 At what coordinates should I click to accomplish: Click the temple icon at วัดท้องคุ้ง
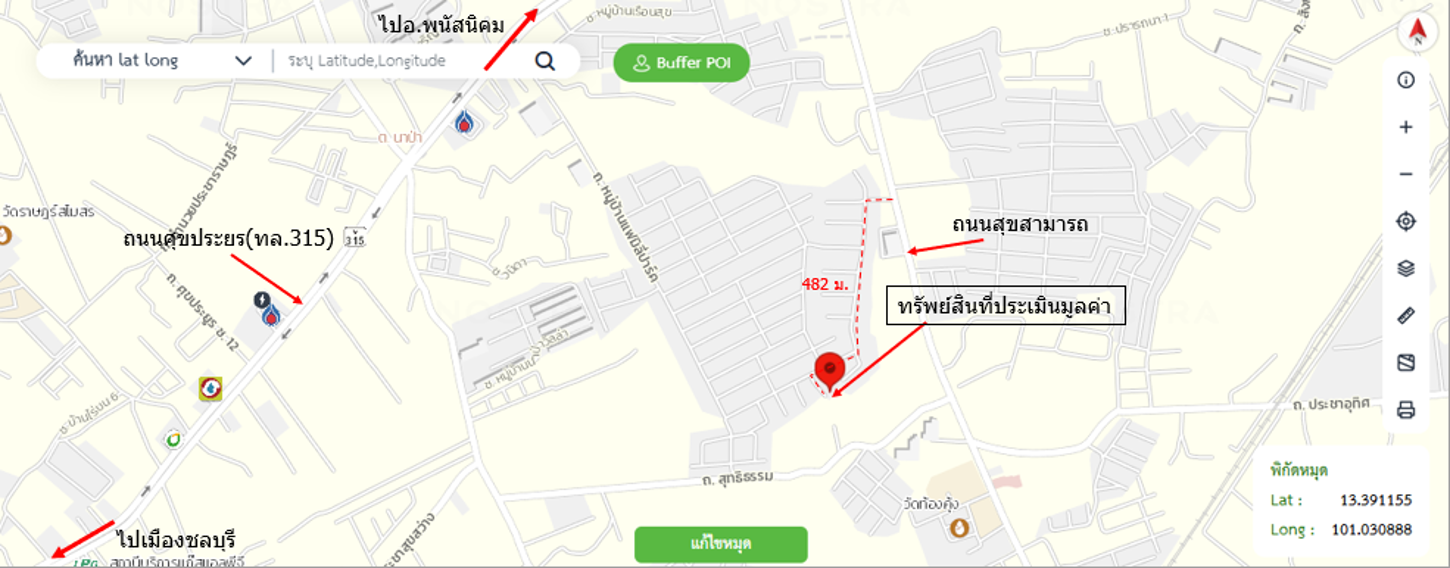point(959,526)
